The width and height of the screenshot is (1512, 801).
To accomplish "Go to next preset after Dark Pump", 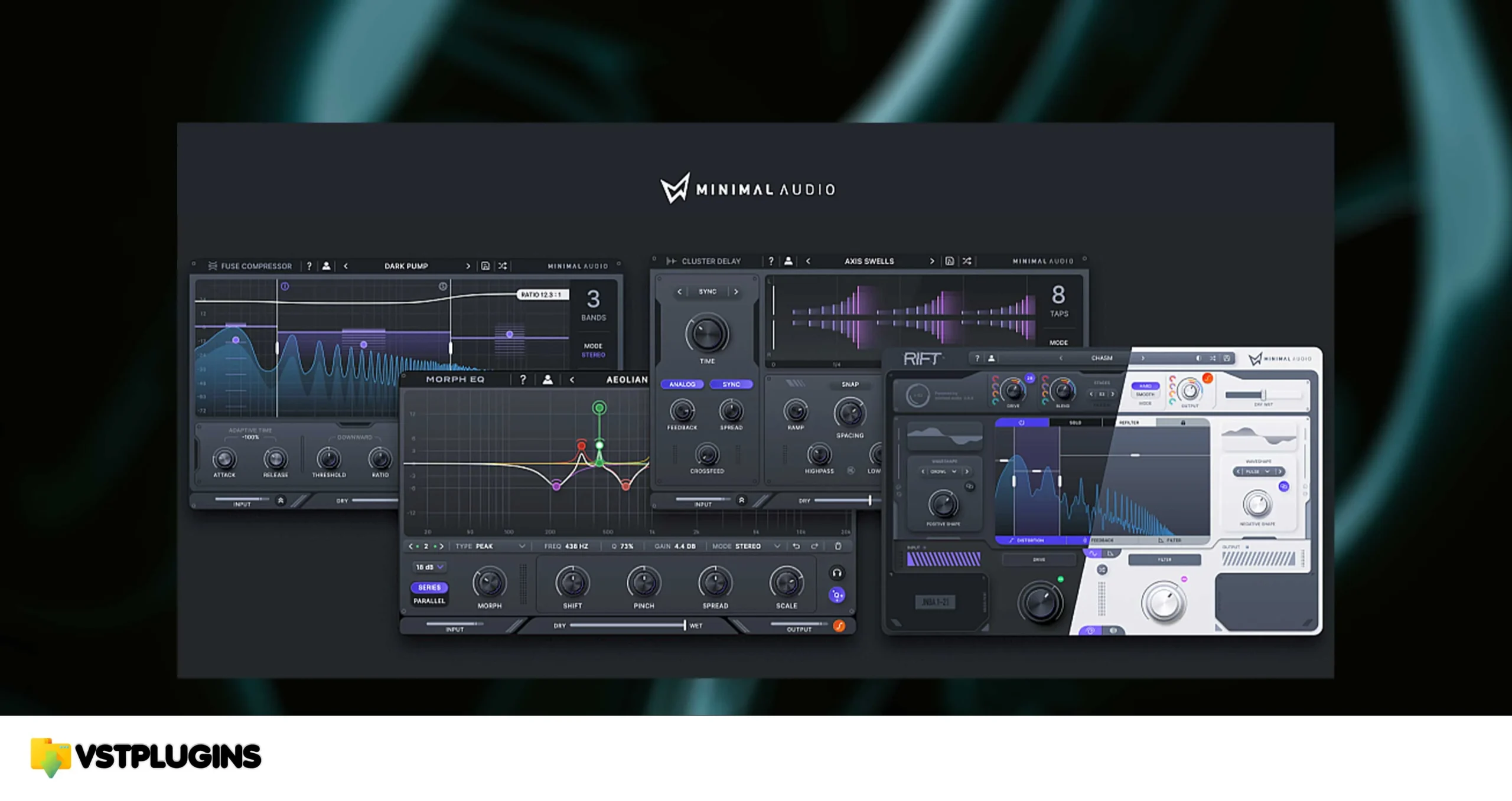I will [468, 266].
